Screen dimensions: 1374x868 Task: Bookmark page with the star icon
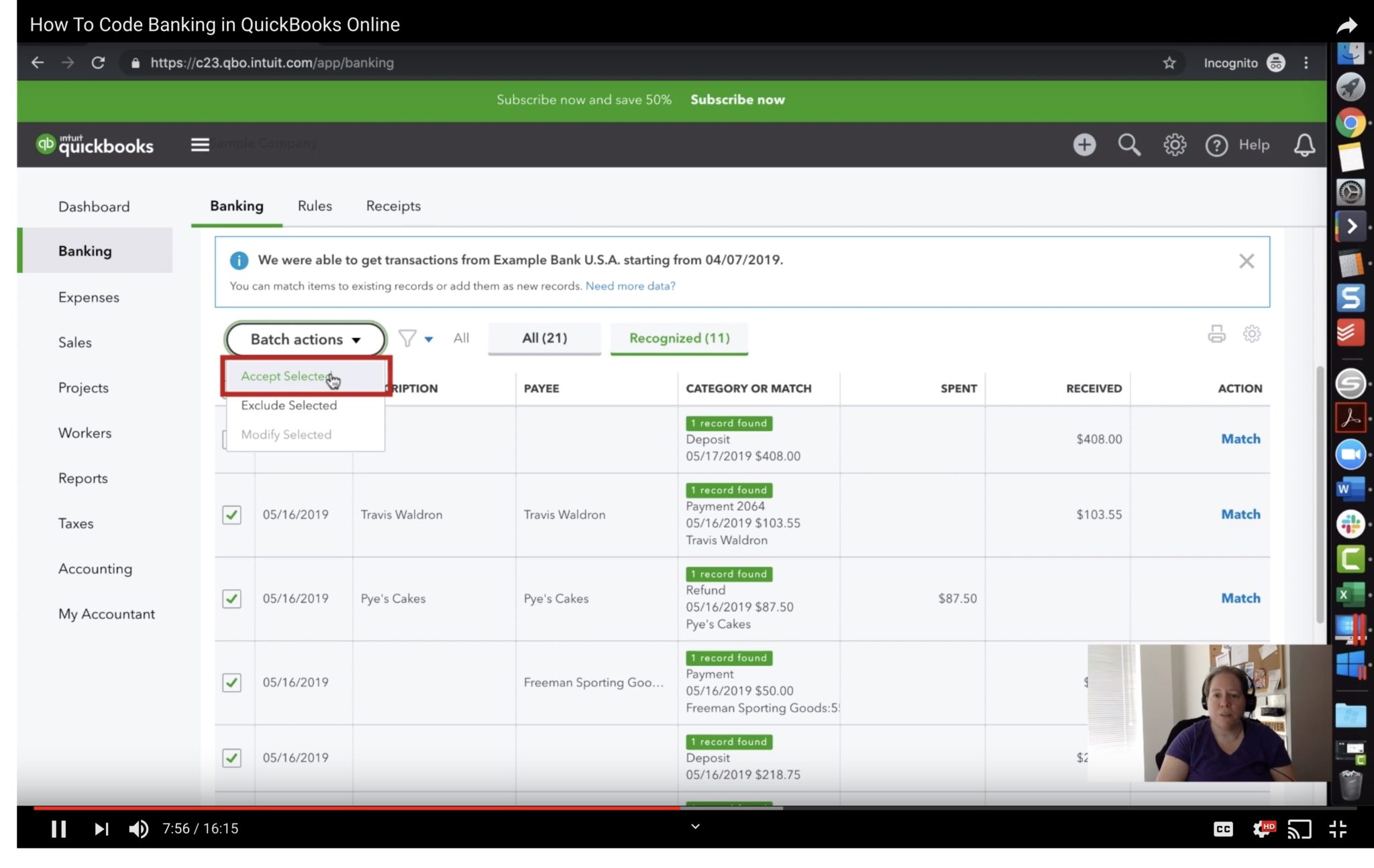(x=1169, y=62)
